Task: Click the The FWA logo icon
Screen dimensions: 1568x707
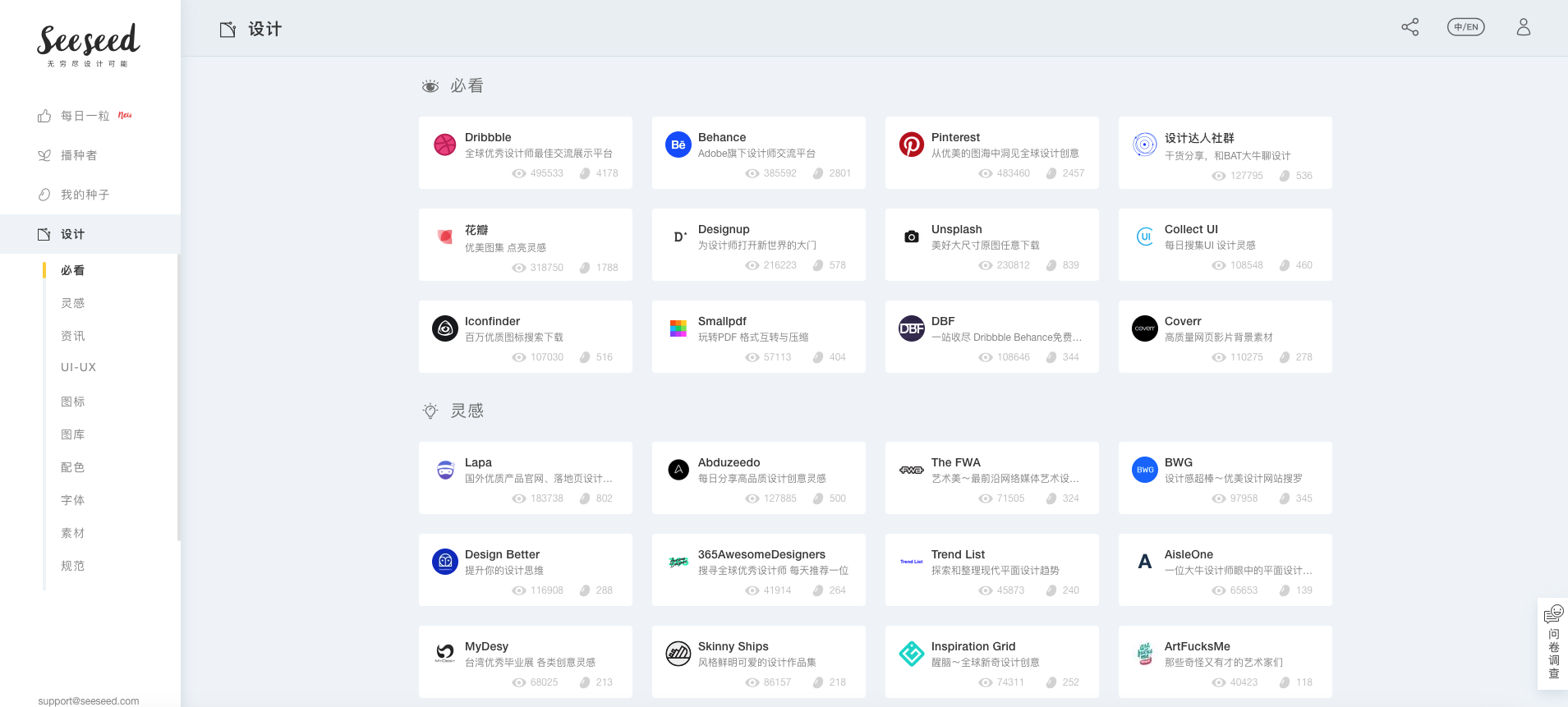Action: (912, 470)
